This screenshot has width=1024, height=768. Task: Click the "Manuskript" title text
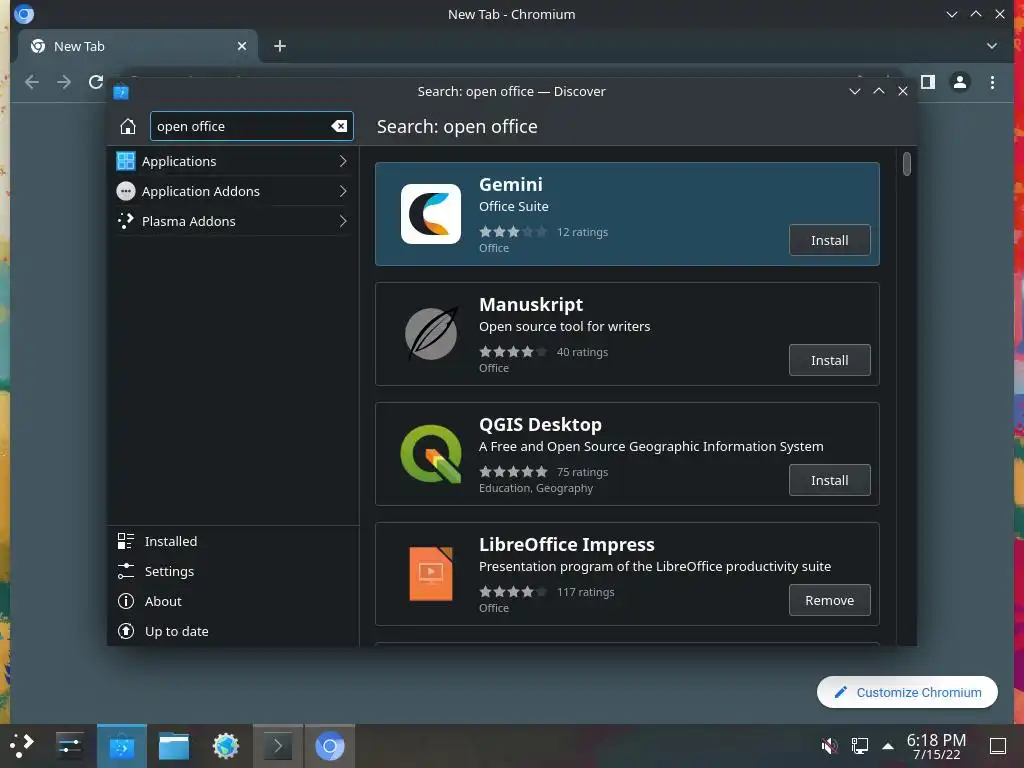coord(531,304)
